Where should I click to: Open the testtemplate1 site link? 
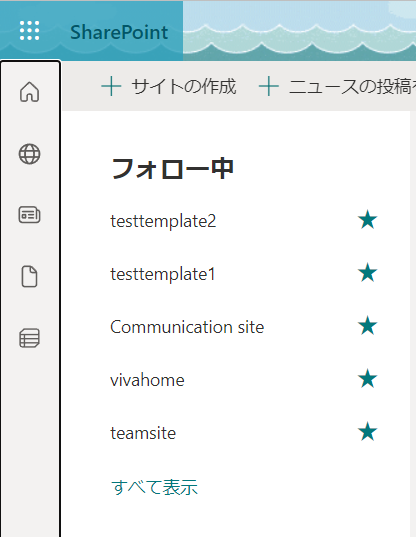[163, 274]
